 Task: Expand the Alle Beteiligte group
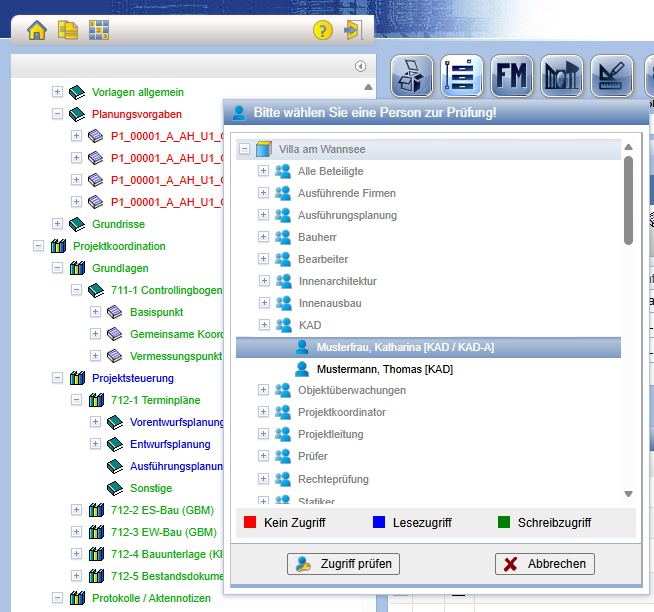pos(263,171)
